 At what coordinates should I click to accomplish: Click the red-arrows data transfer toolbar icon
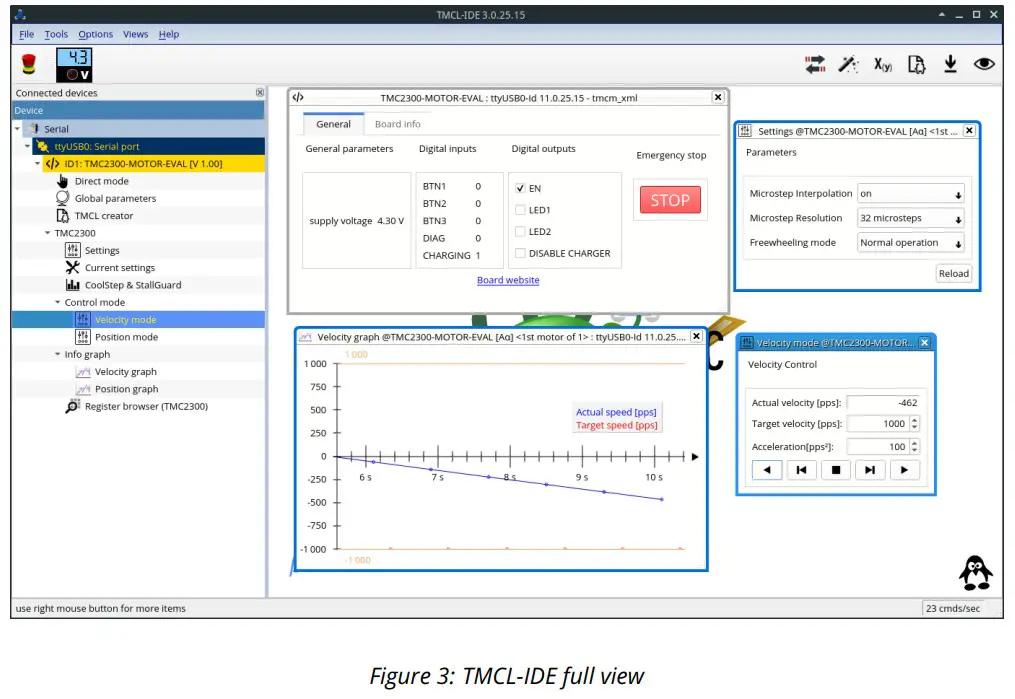click(x=815, y=64)
